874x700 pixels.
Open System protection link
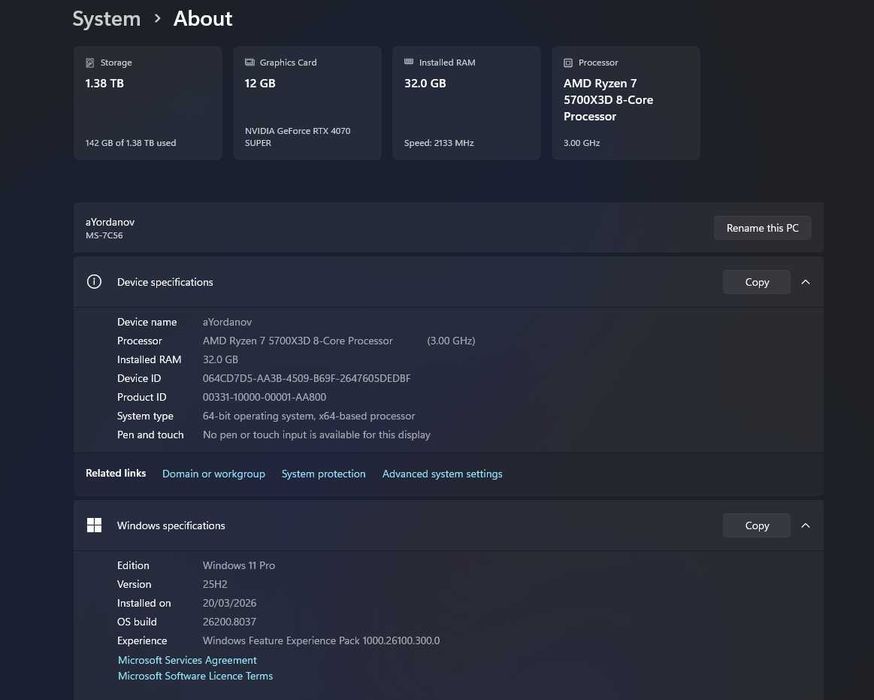click(x=323, y=474)
